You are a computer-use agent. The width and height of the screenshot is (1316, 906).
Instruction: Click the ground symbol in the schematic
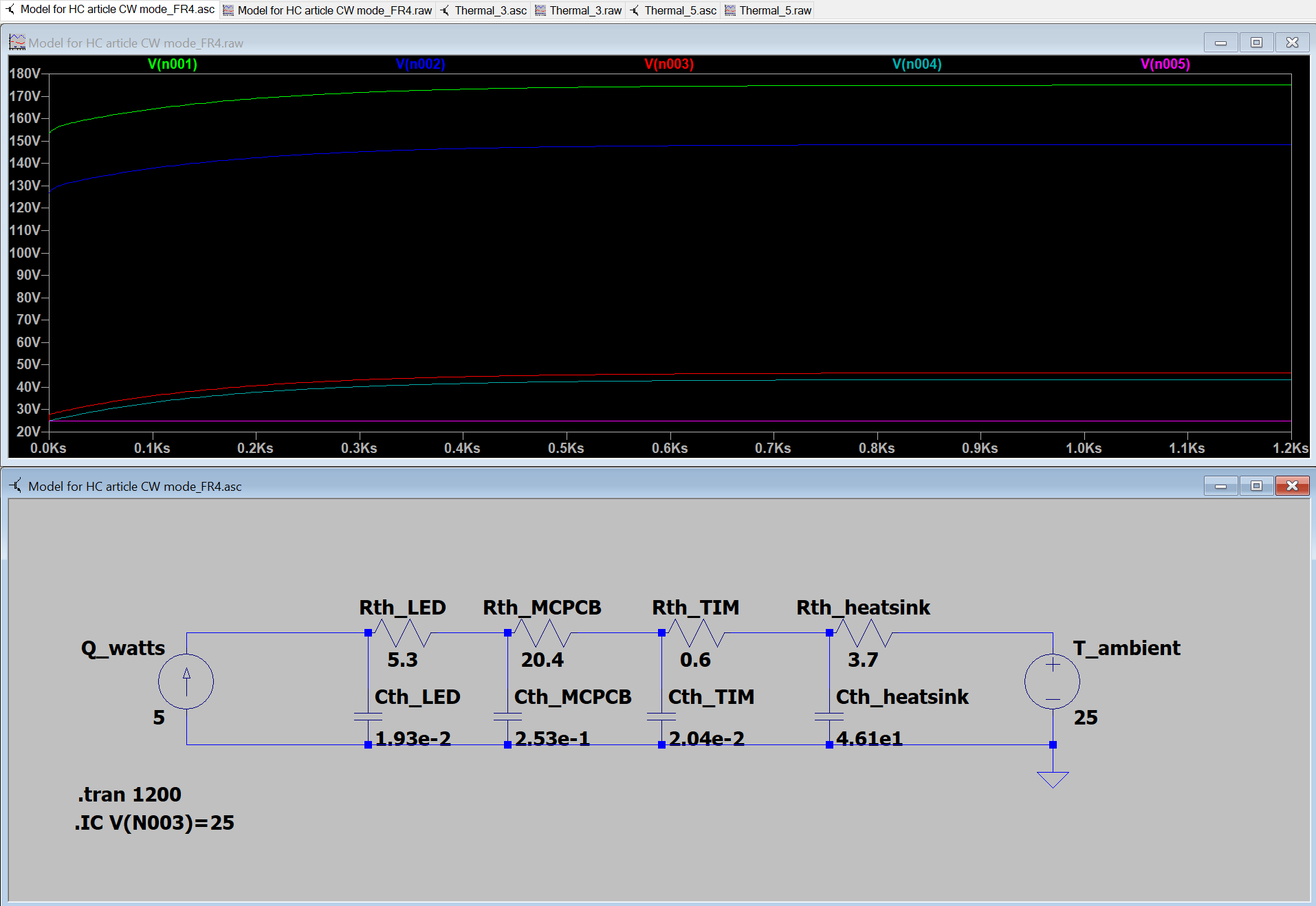pos(1052,779)
